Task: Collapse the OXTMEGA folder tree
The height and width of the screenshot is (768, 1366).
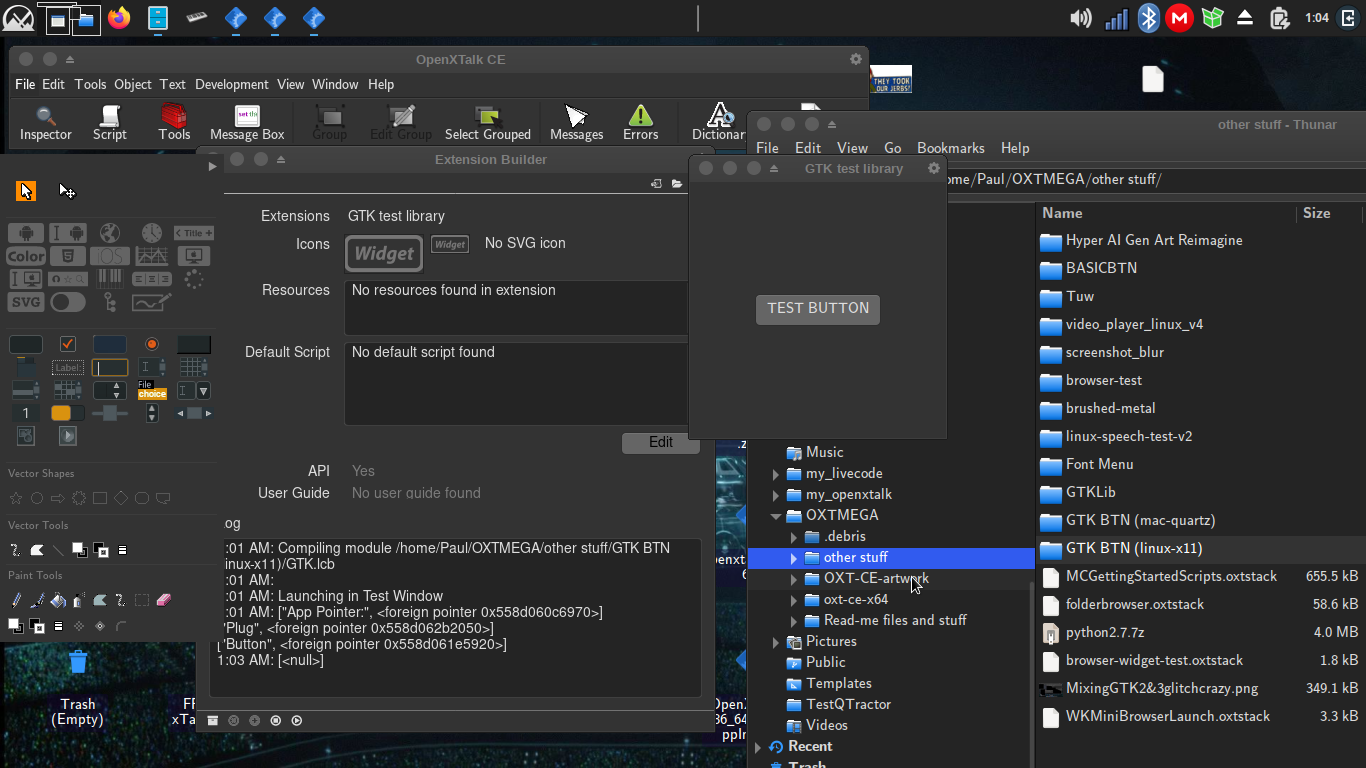Action: (x=775, y=516)
